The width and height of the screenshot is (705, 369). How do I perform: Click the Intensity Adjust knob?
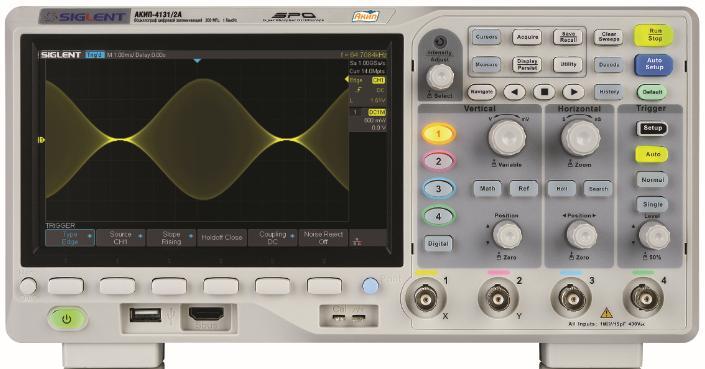440,77
